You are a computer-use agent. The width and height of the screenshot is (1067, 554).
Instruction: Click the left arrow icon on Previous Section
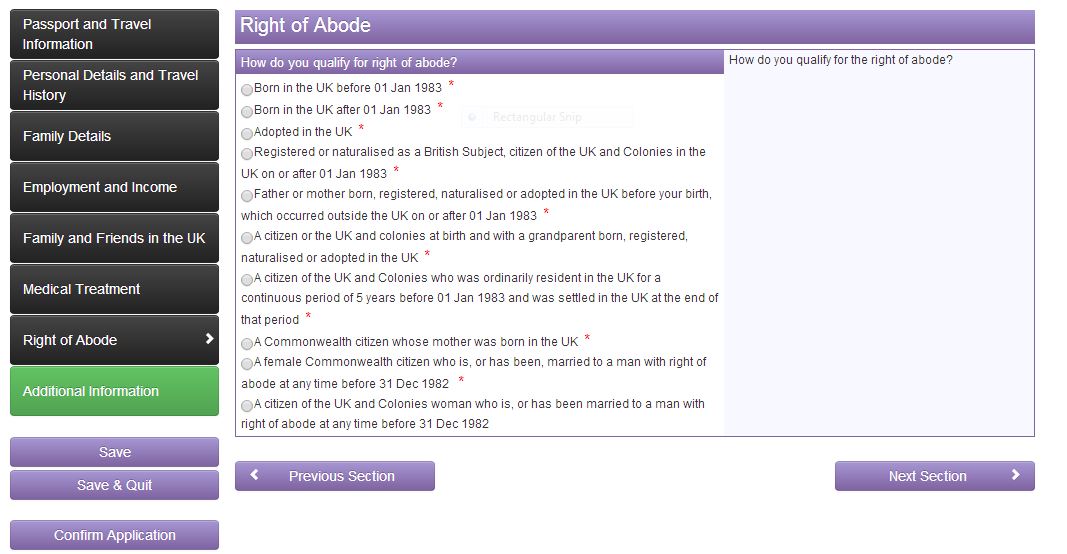(255, 475)
